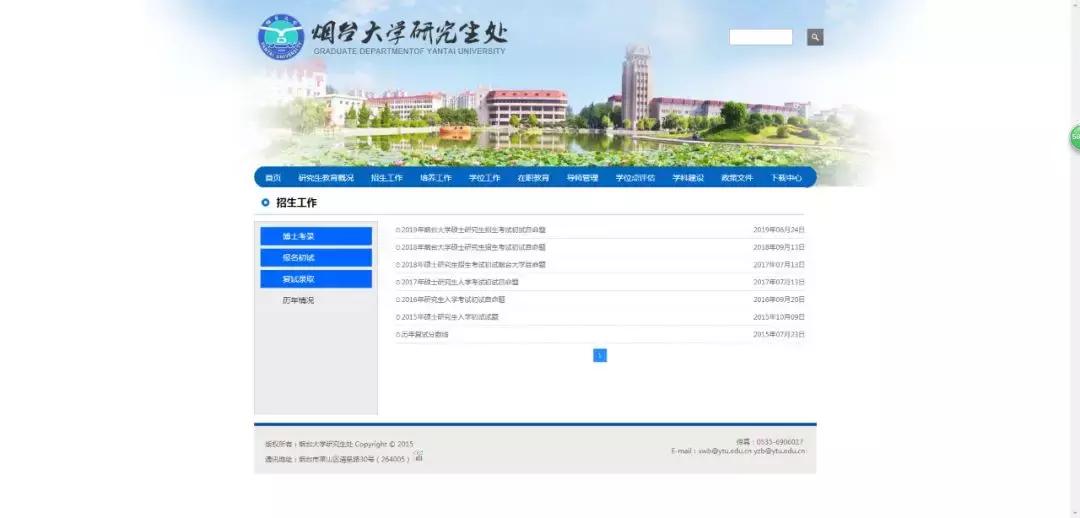This screenshot has height=518, width=1080.
Task: Open the 2018年硕士研究生 article dated 2017年07月
Action: (x=471, y=265)
